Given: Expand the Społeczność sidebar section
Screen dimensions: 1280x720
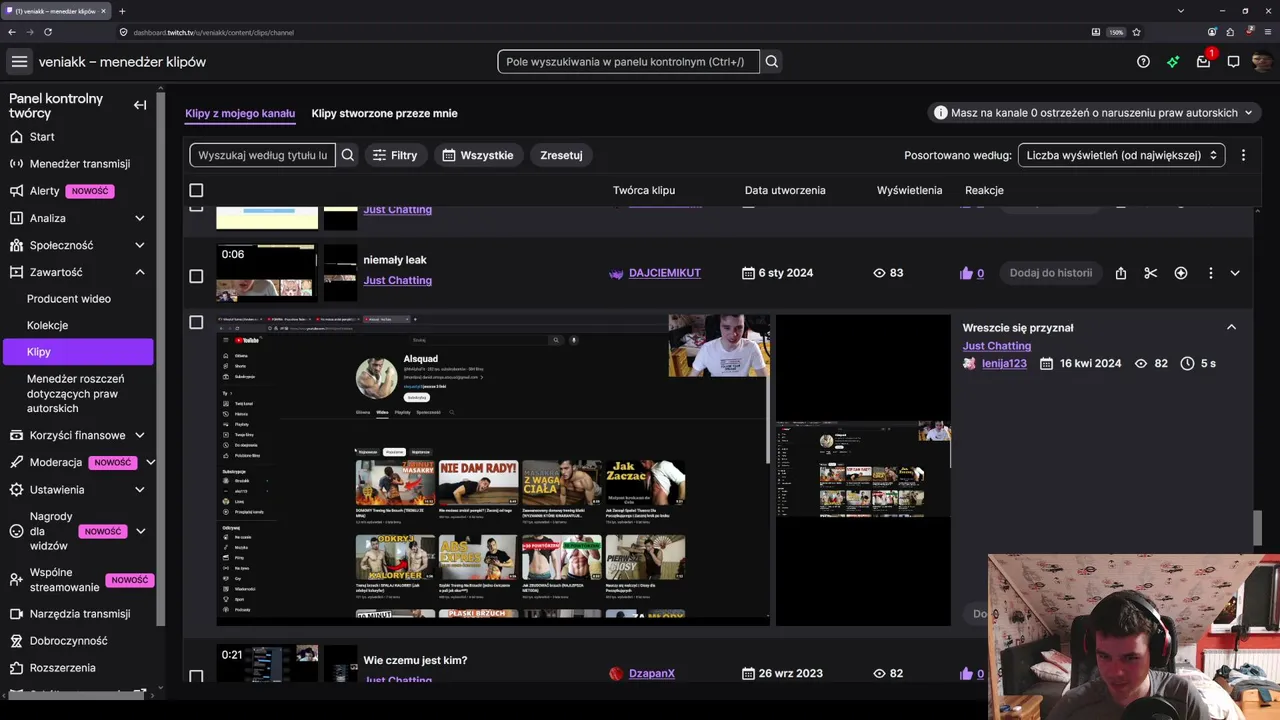Looking at the screenshot, I should (140, 245).
